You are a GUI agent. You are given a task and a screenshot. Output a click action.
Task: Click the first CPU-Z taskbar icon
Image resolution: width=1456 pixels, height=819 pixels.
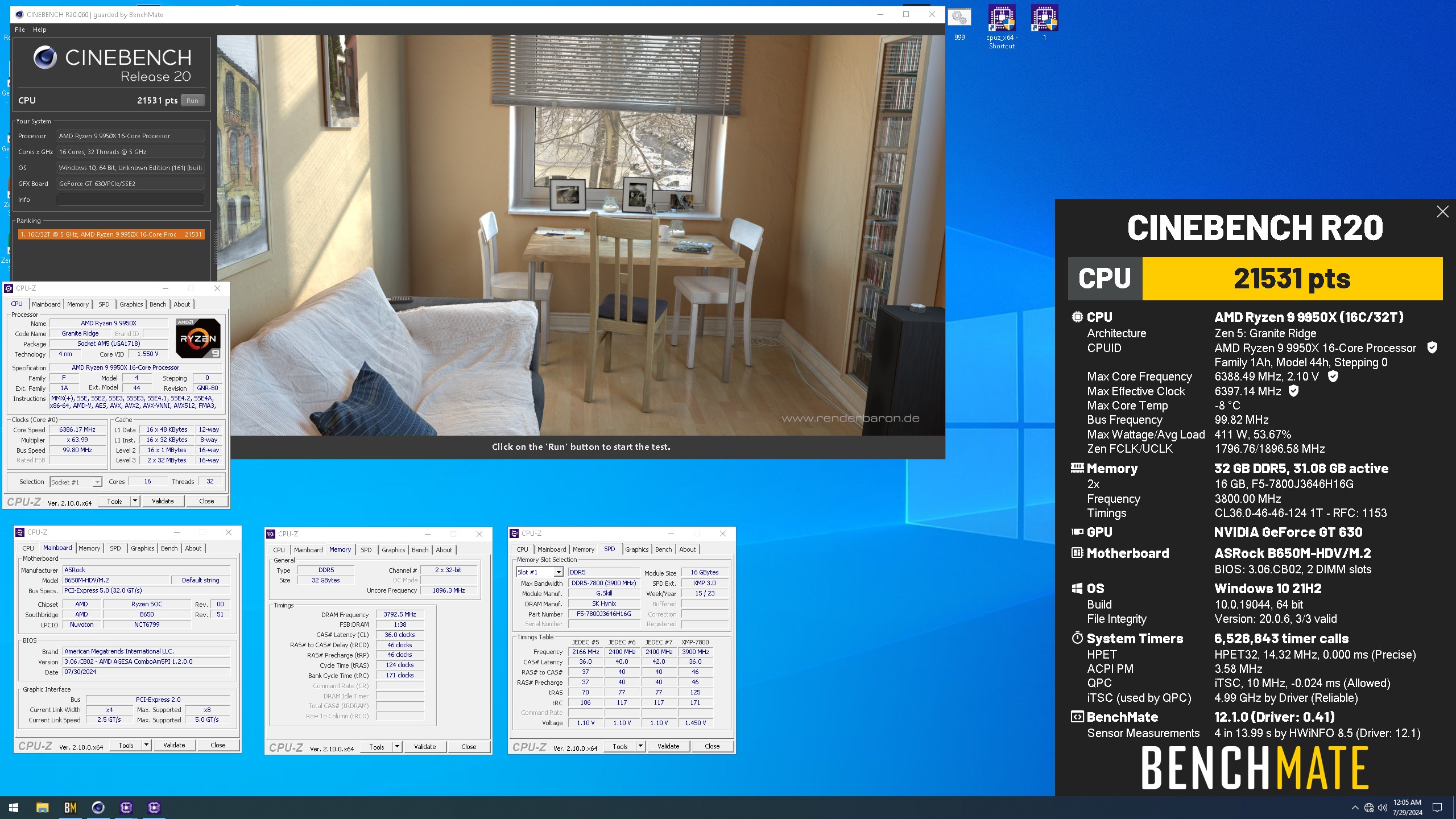point(126,807)
